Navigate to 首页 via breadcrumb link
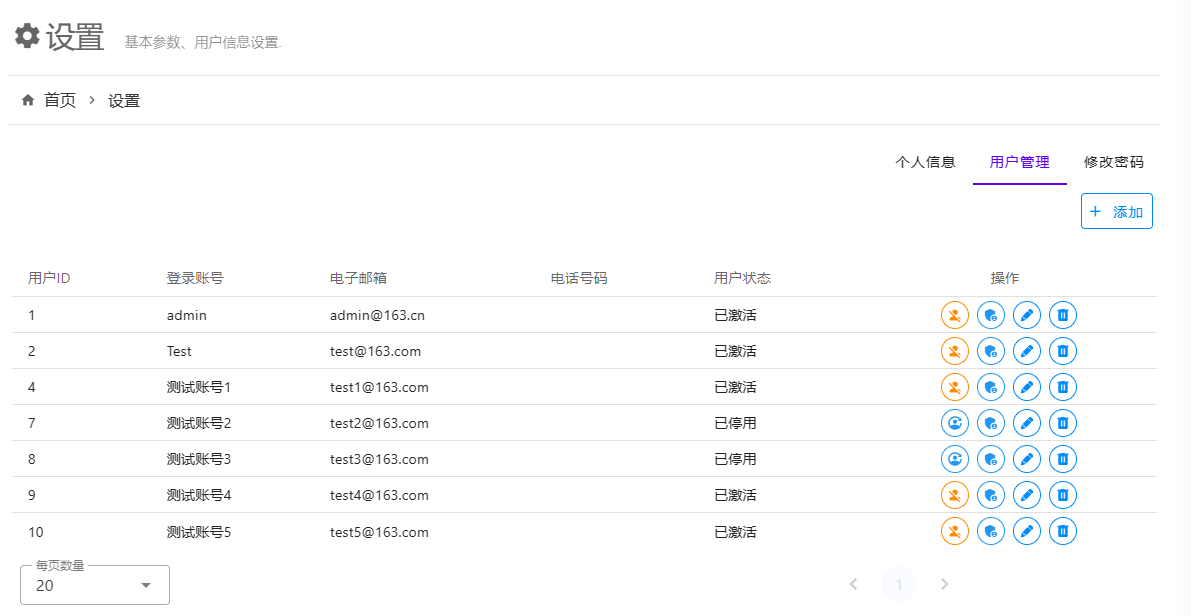 [60, 100]
